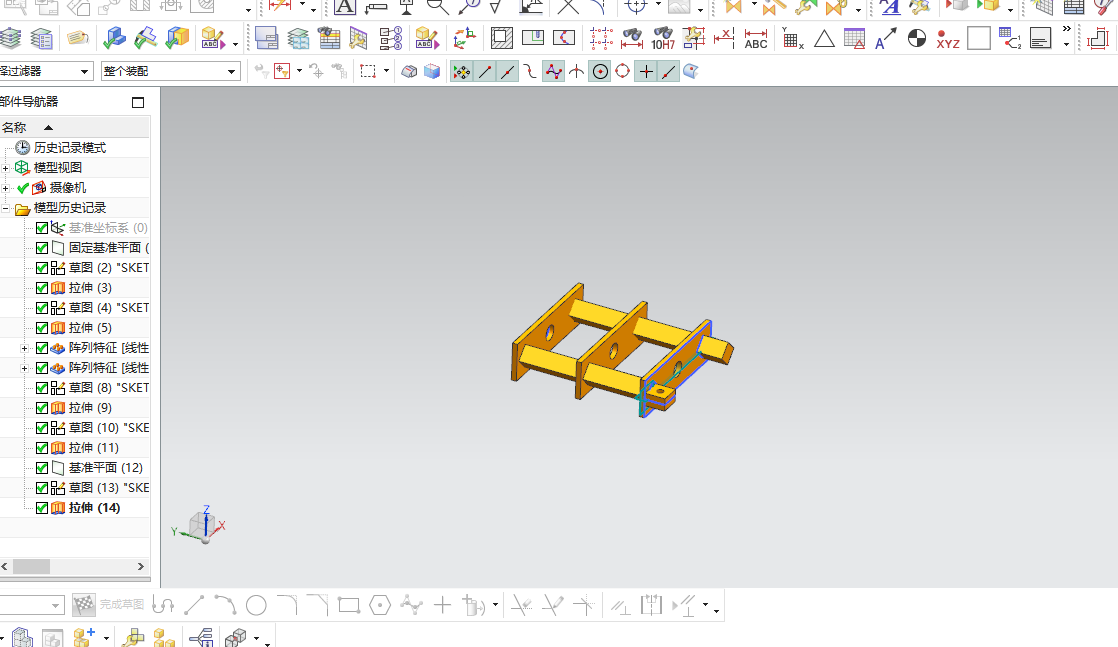Click the navigator scrollbar right arrow
The width and height of the screenshot is (1118, 647).
click(141, 566)
